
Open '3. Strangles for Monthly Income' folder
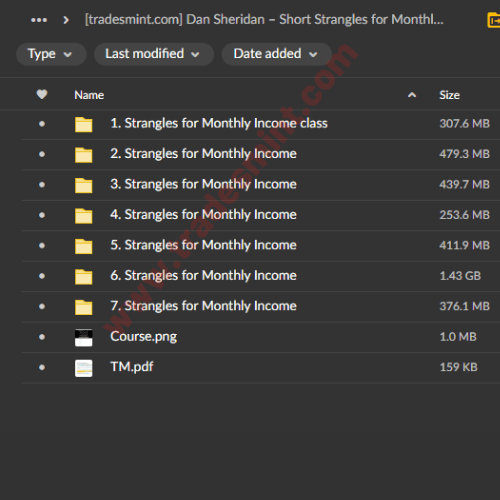[x=203, y=184]
